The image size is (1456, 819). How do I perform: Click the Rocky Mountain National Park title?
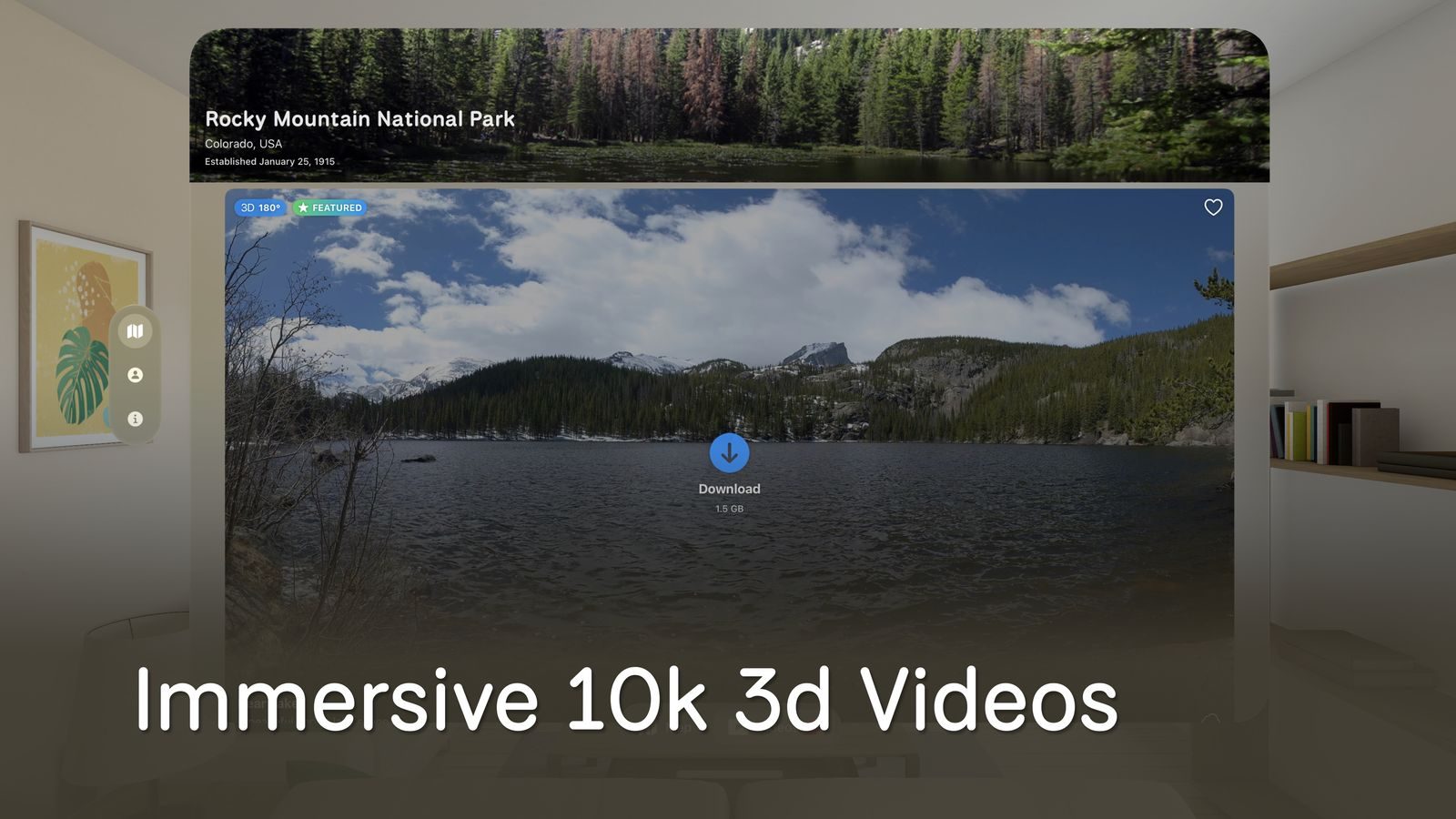(x=359, y=119)
